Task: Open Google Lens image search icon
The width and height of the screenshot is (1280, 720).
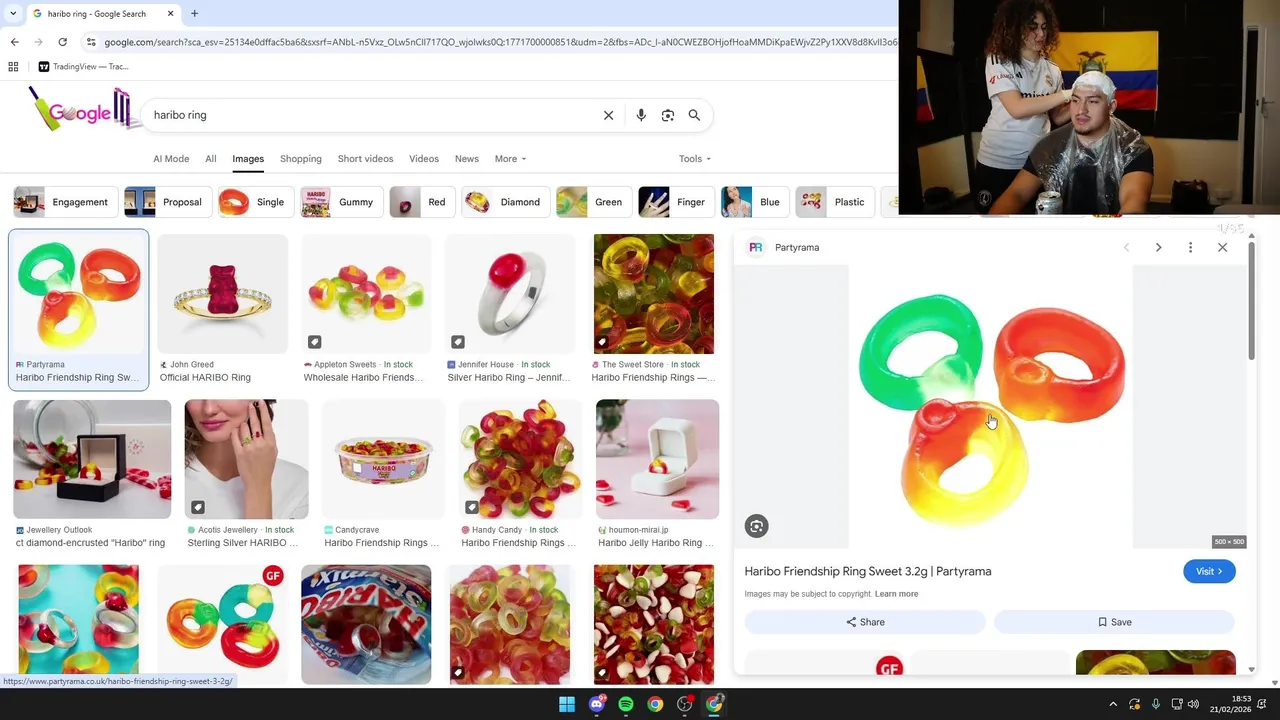Action: point(668,115)
